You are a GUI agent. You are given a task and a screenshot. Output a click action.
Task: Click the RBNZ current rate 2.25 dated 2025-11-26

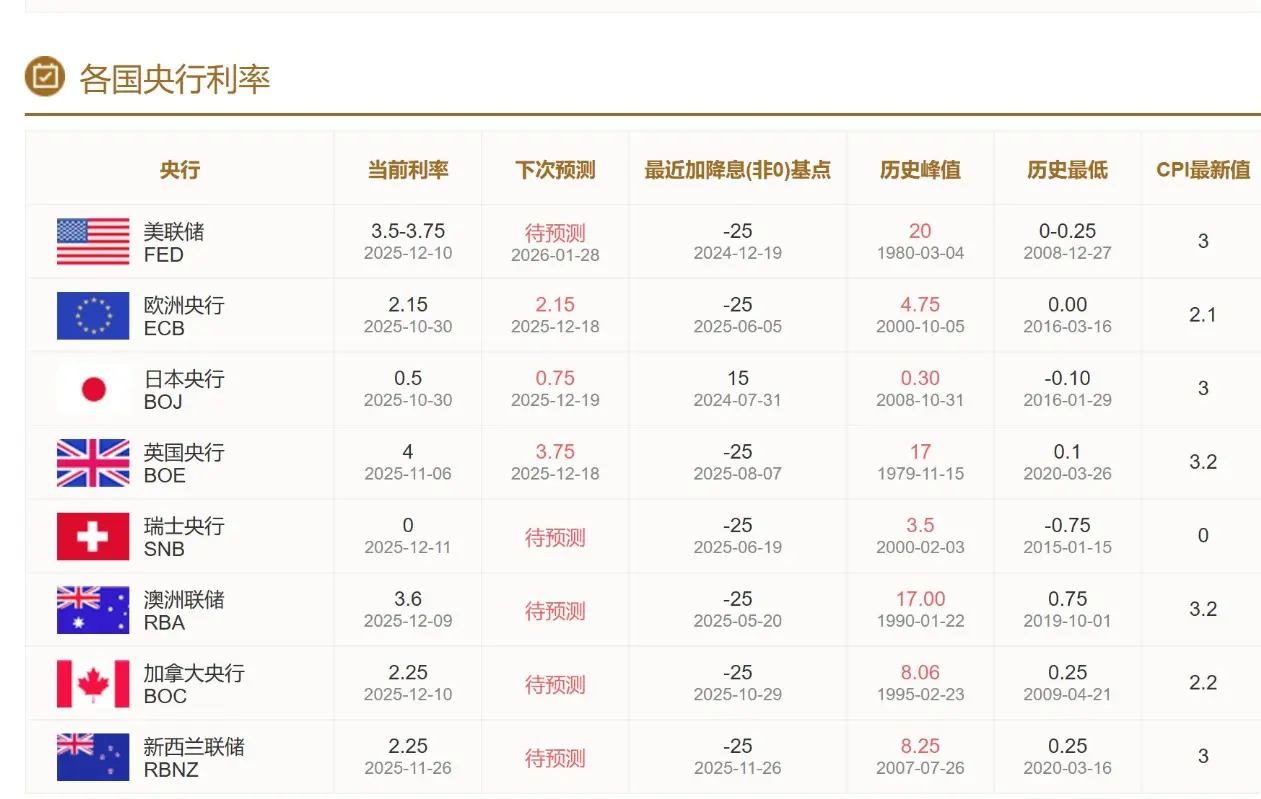[x=408, y=746]
